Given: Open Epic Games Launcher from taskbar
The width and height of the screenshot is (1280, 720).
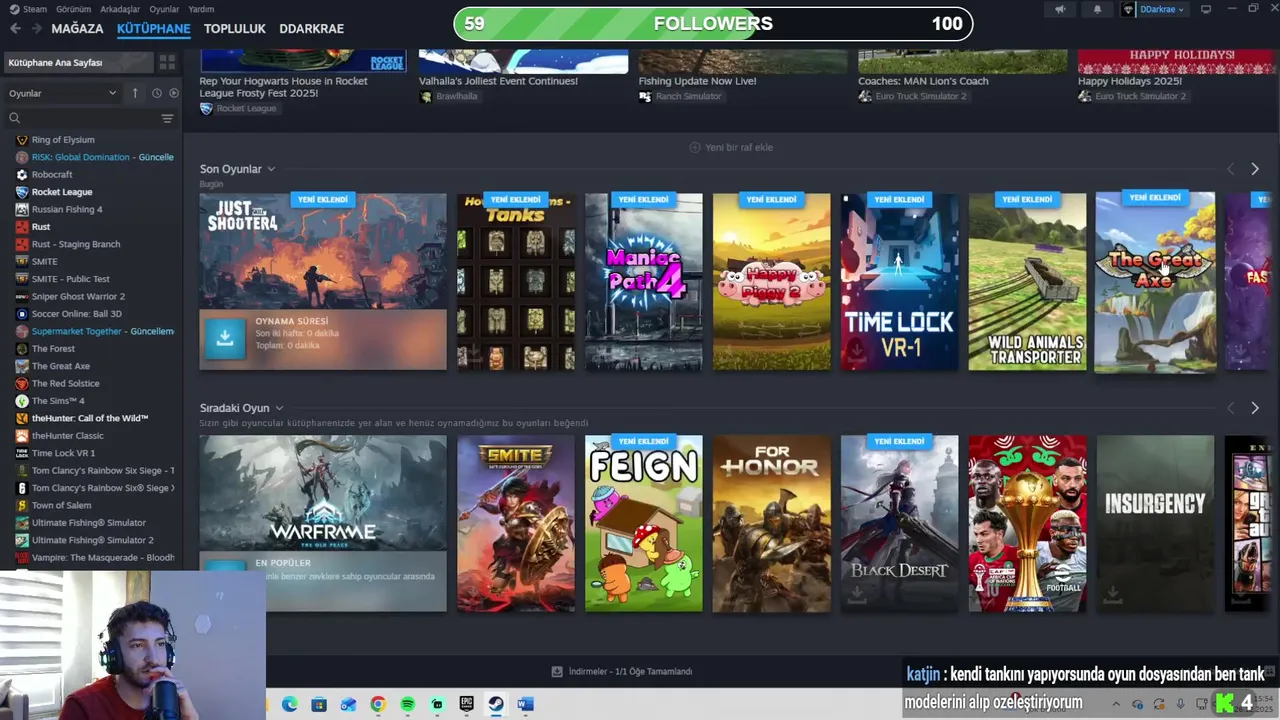Looking at the screenshot, I should (466, 704).
